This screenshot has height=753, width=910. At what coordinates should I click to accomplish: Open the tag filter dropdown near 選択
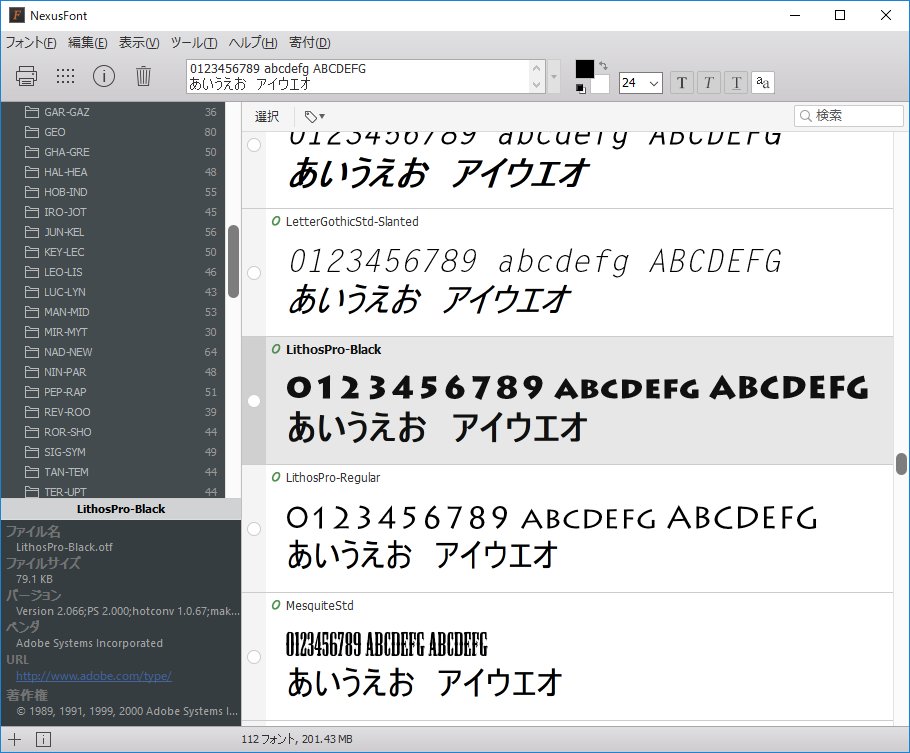[x=313, y=115]
